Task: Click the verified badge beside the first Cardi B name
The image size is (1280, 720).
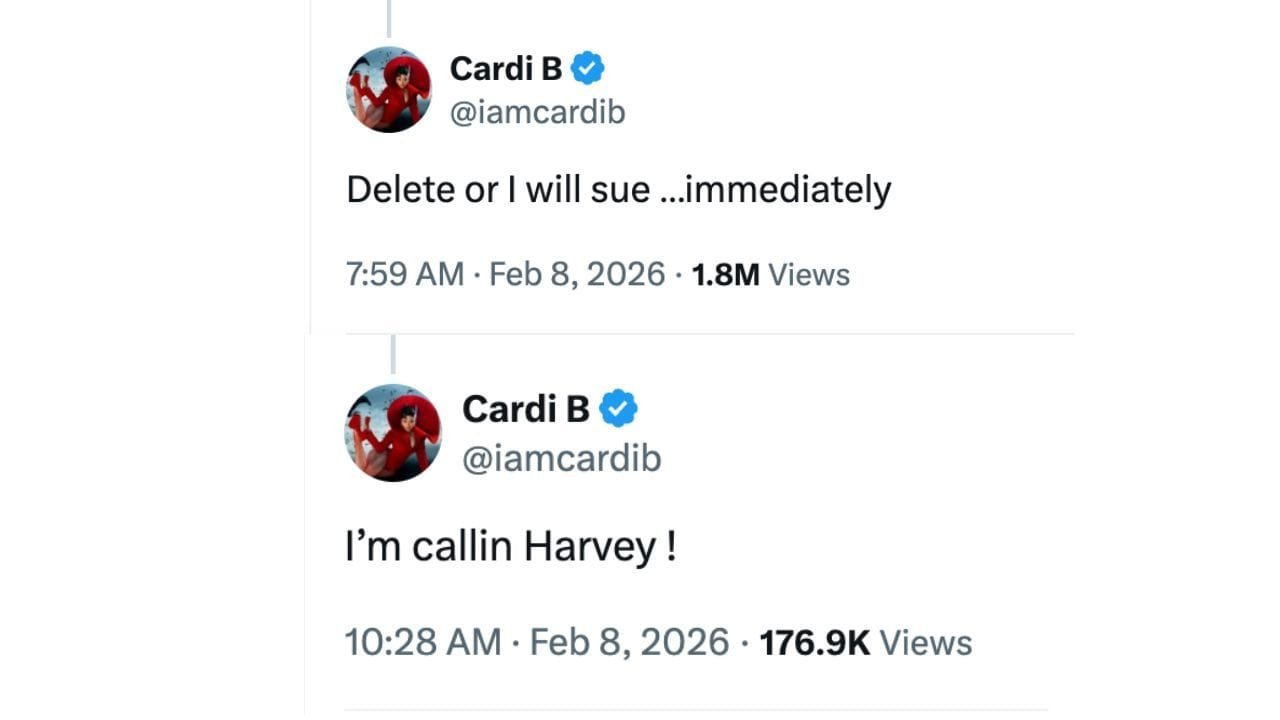Action: [588, 67]
